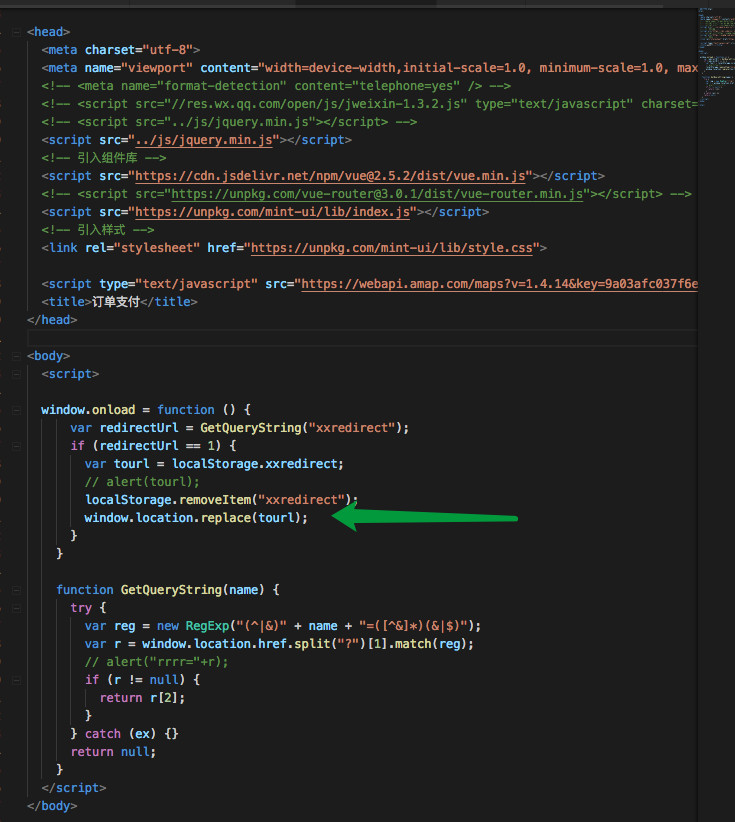The height and width of the screenshot is (822, 735).
Task: Open the ../js/jquery.min.js script link
Action: [204, 140]
